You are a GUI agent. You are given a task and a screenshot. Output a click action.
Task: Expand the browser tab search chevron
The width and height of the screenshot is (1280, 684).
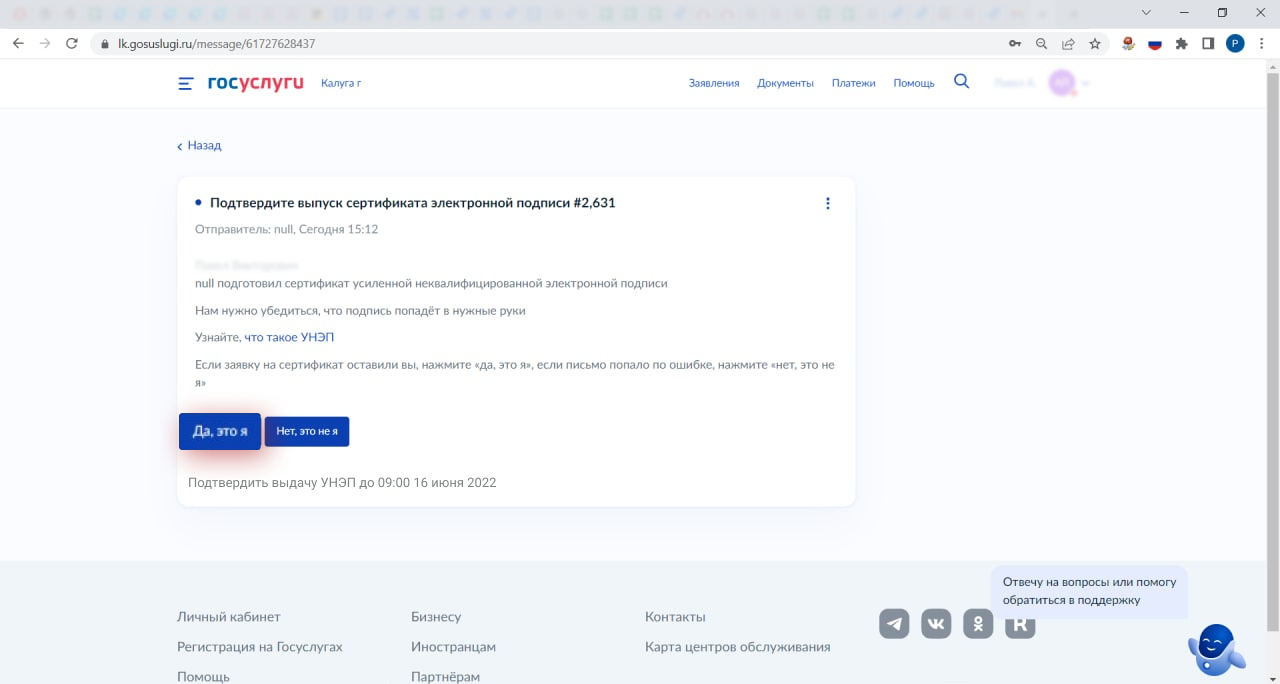tap(1146, 12)
